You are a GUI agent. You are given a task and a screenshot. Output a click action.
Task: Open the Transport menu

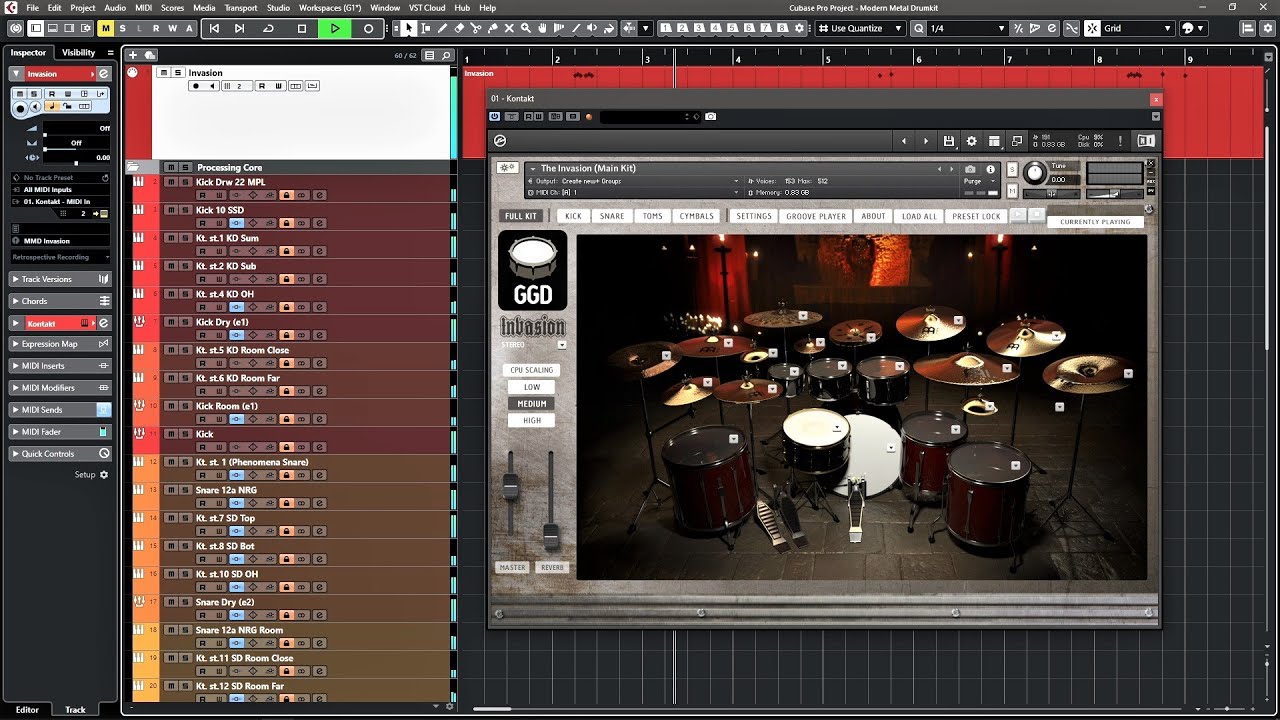(x=240, y=7)
